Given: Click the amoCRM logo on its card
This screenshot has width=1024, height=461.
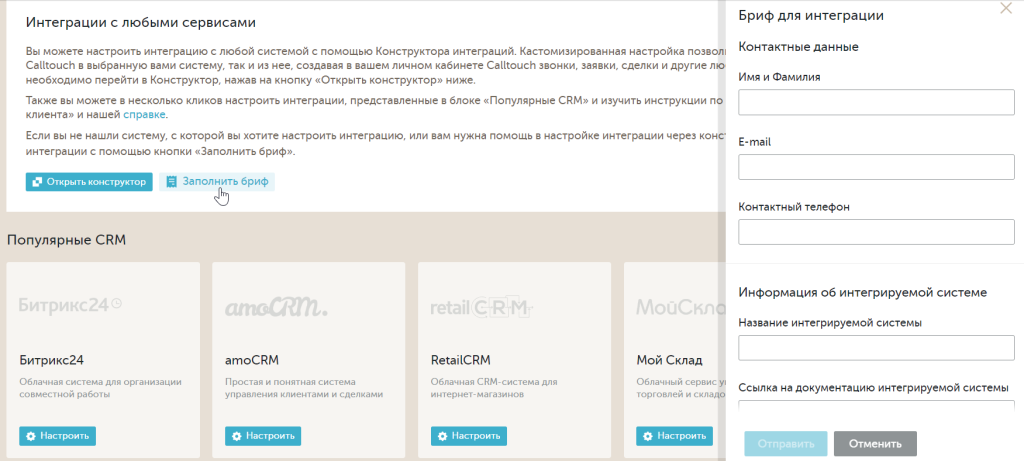Looking at the screenshot, I should click(x=276, y=307).
